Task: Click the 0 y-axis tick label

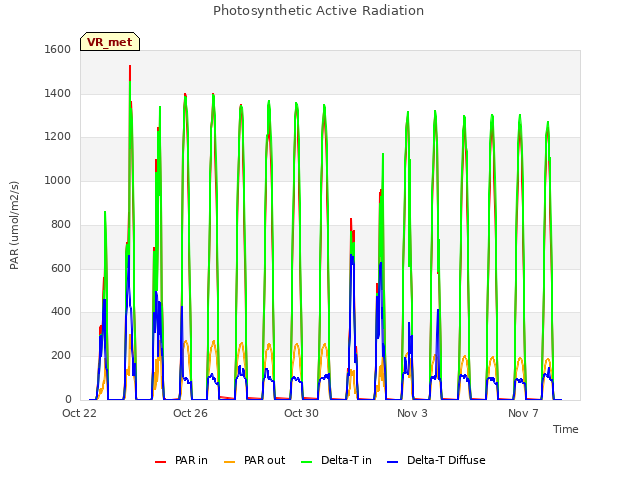Action: pyautogui.click(x=68, y=400)
